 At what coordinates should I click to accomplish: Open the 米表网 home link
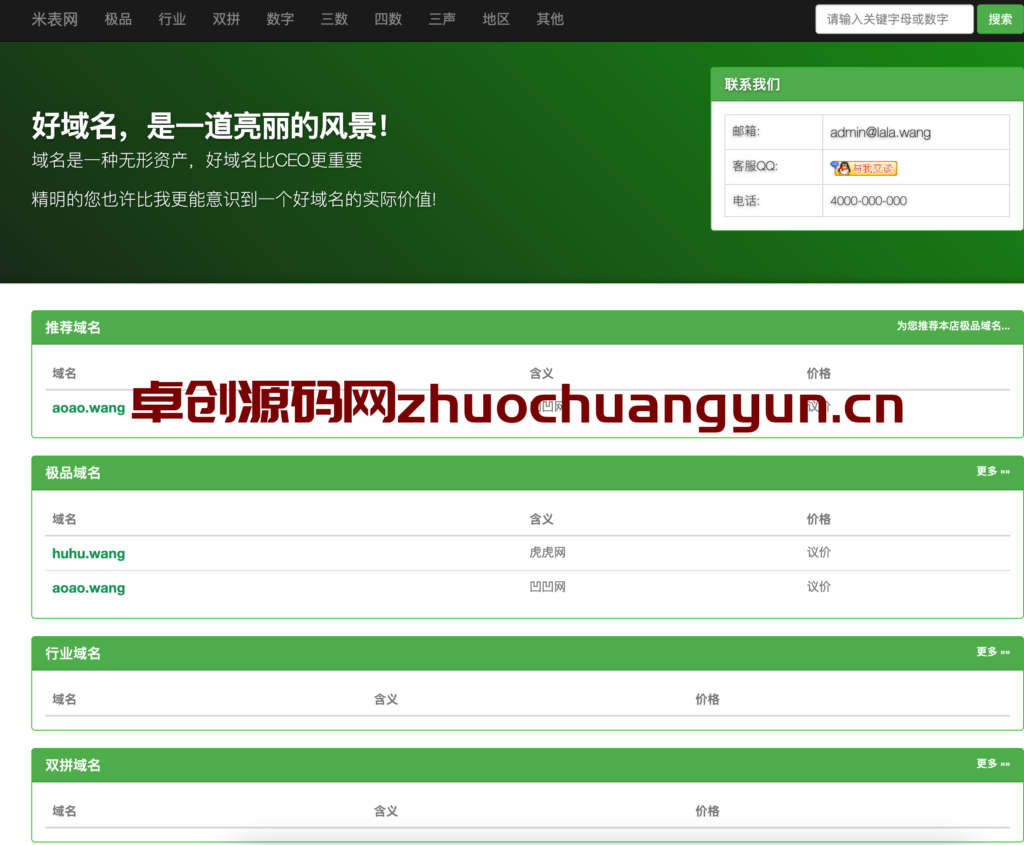pos(55,20)
